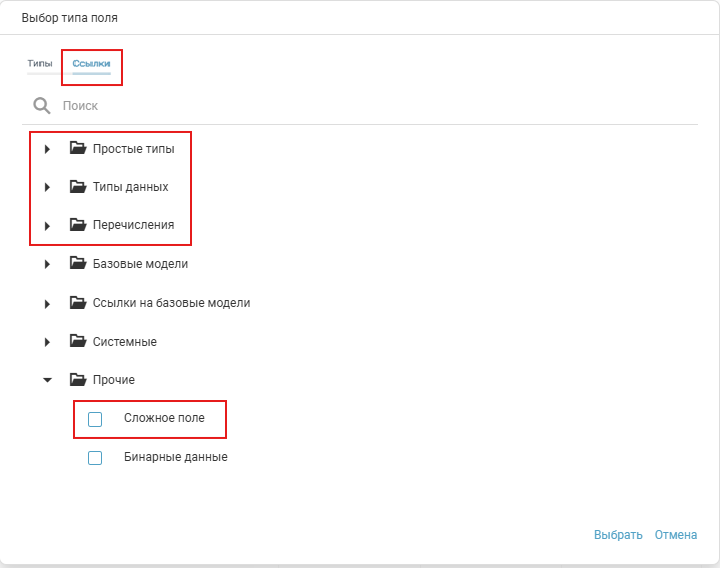Screen dimensions: 720x568
Task: Click the magnifying glass search icon
Action: point(41,105)
